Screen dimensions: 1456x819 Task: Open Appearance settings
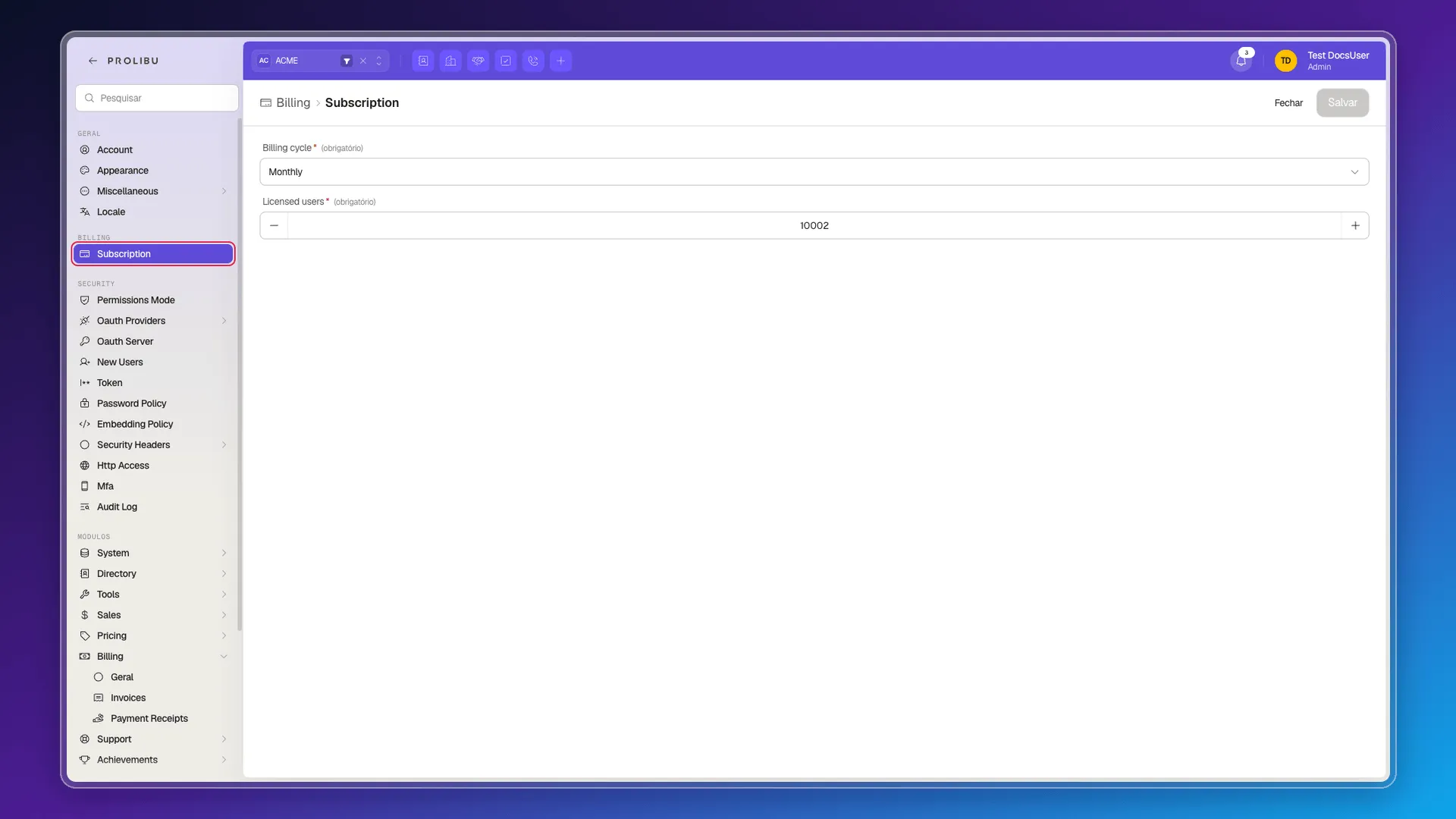coord(153,171)
